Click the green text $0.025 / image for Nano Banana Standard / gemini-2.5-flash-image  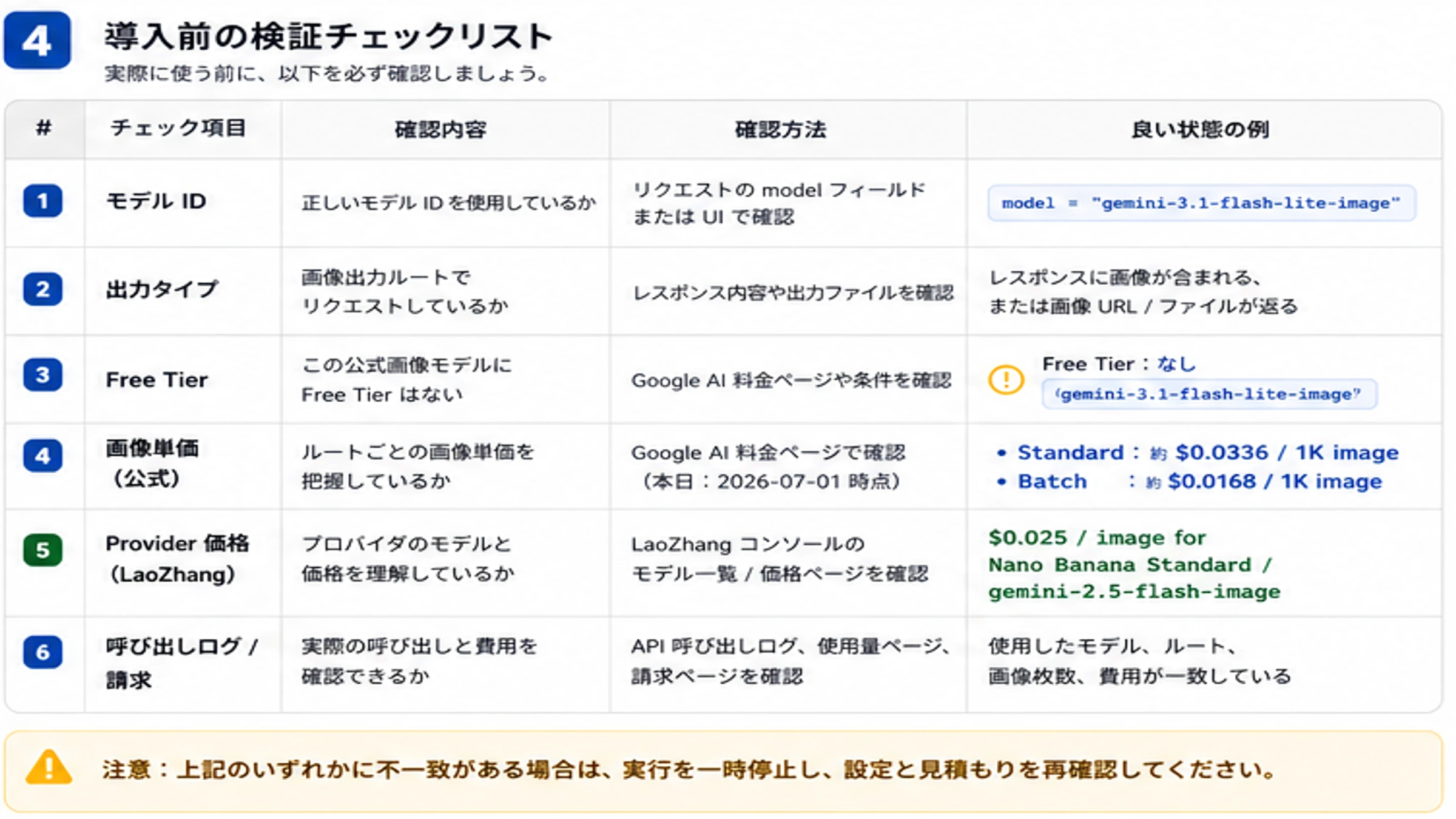[x=1134, y=564]
